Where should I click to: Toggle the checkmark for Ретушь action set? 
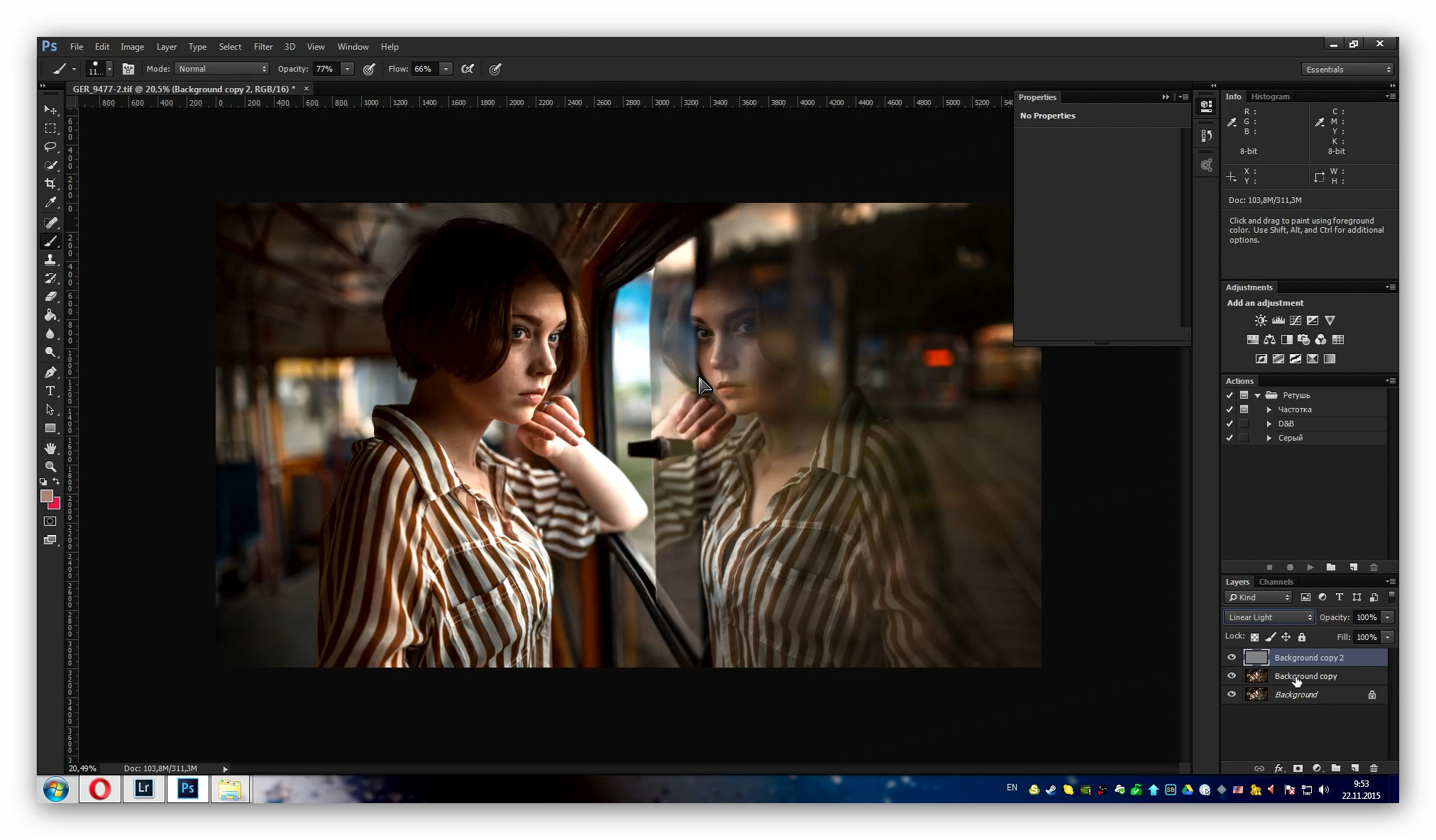(x=1230, y=395)
